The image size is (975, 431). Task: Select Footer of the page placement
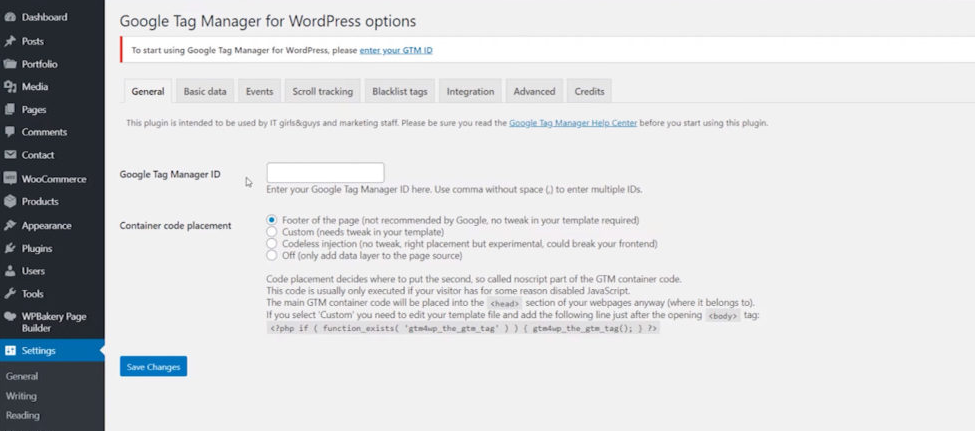pos(271,220)
